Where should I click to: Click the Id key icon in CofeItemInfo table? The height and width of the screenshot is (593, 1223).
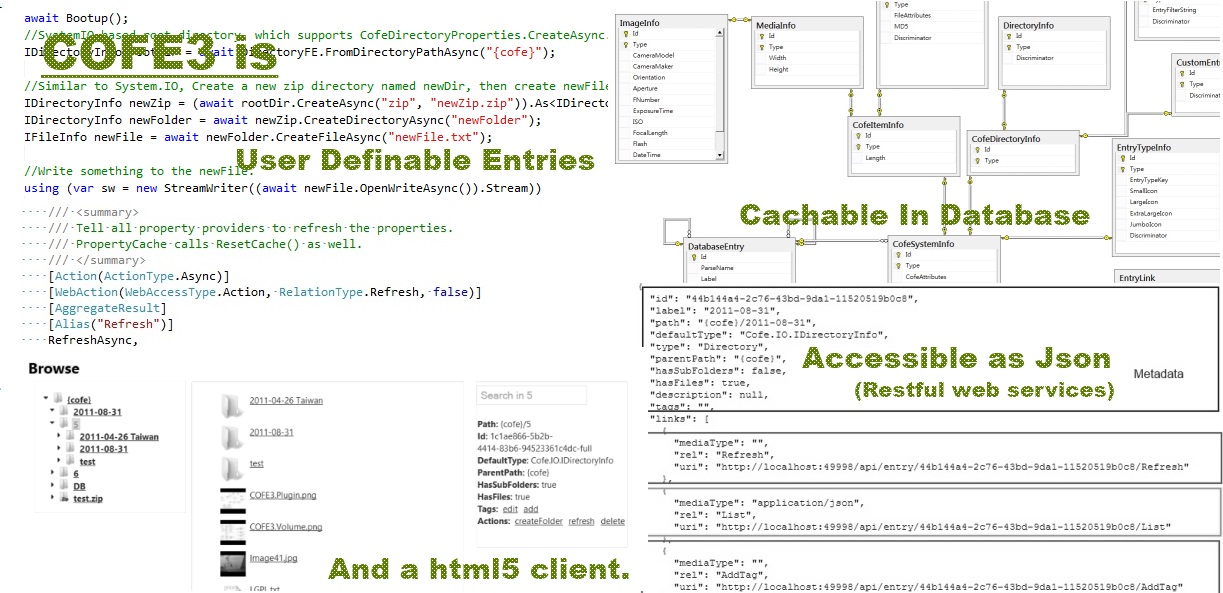click(858, 136)
